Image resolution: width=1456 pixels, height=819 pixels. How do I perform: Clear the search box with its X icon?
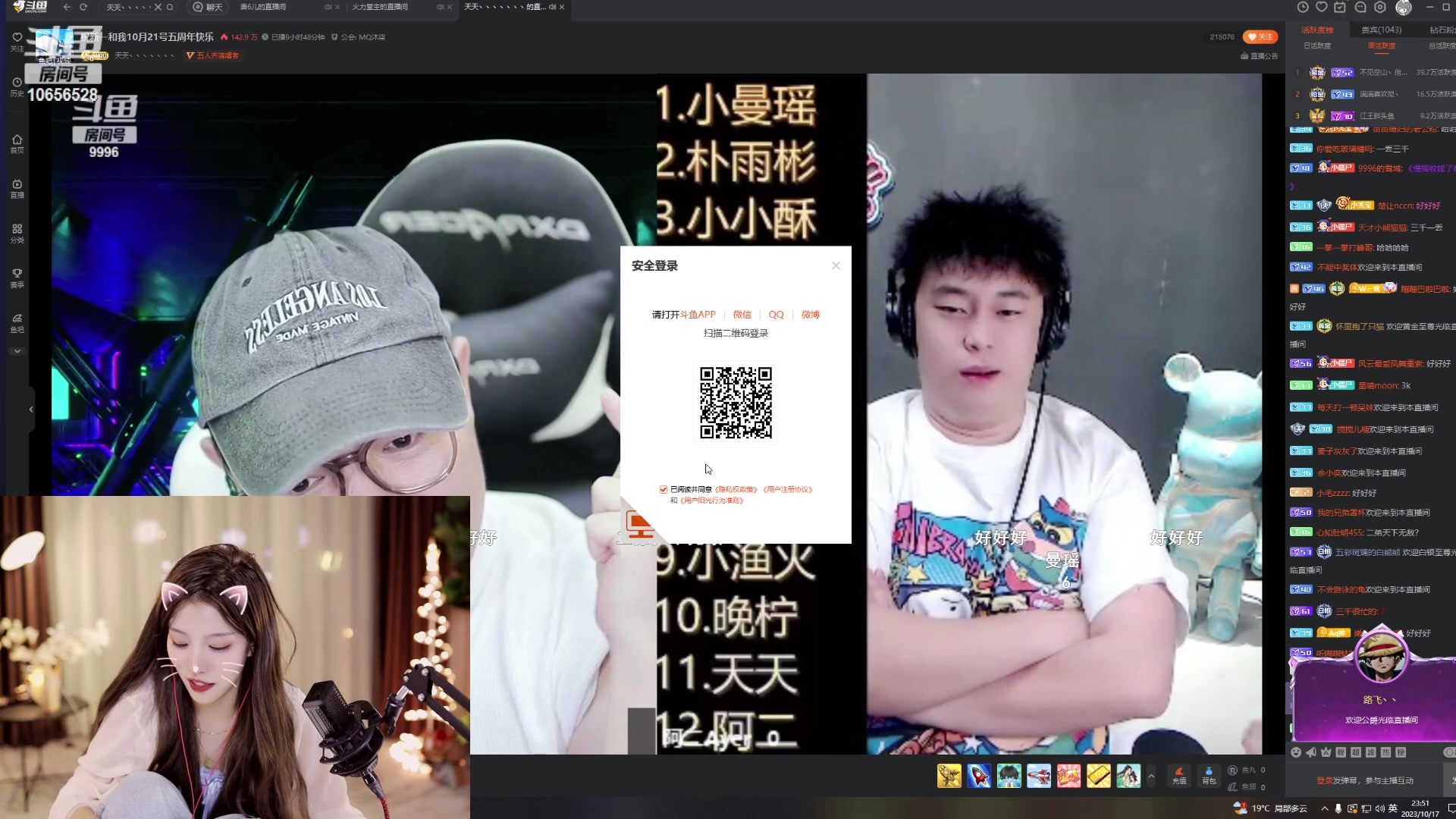point(158,7)
